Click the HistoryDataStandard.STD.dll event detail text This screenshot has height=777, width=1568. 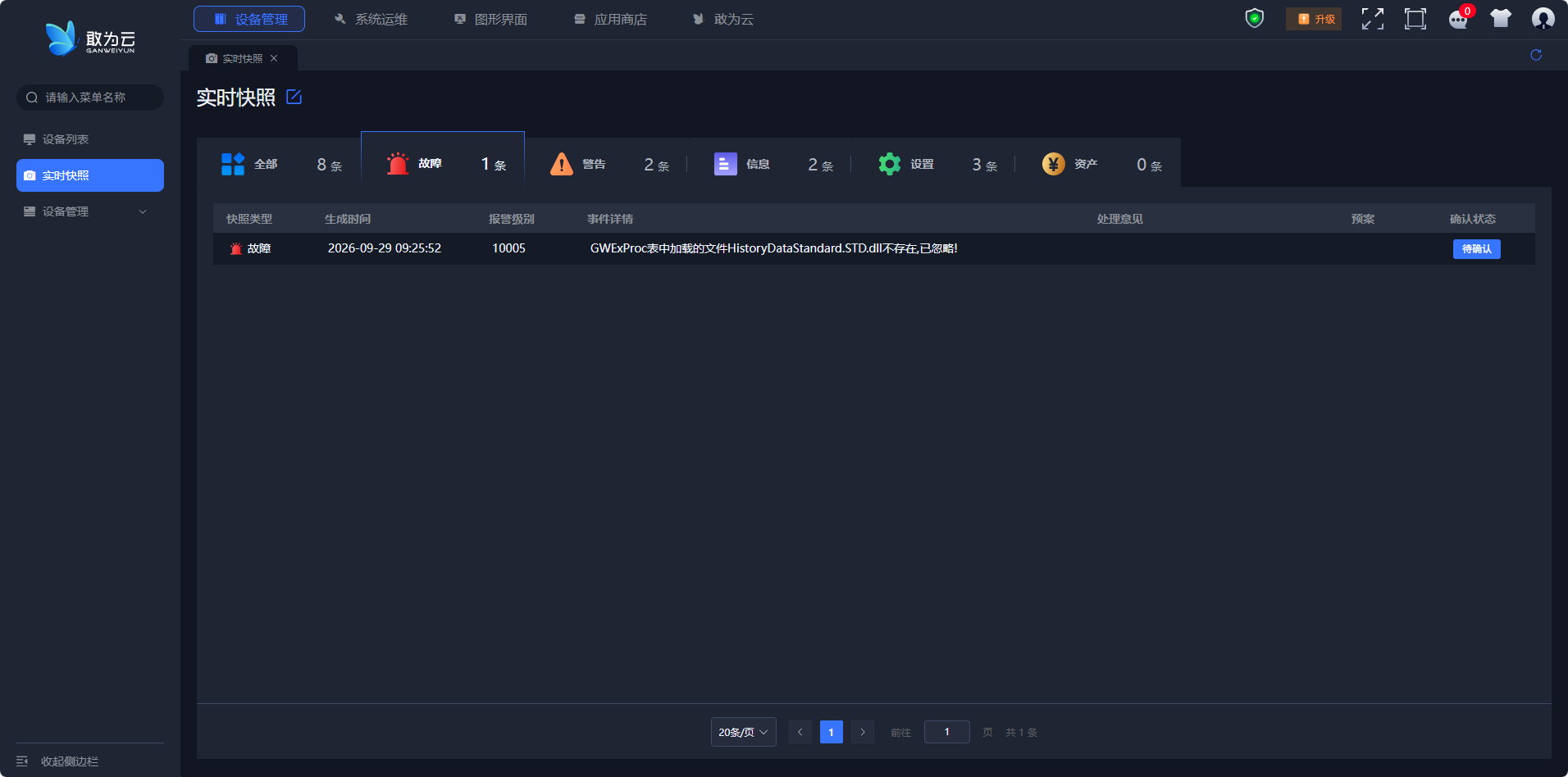tap(774, 248)
